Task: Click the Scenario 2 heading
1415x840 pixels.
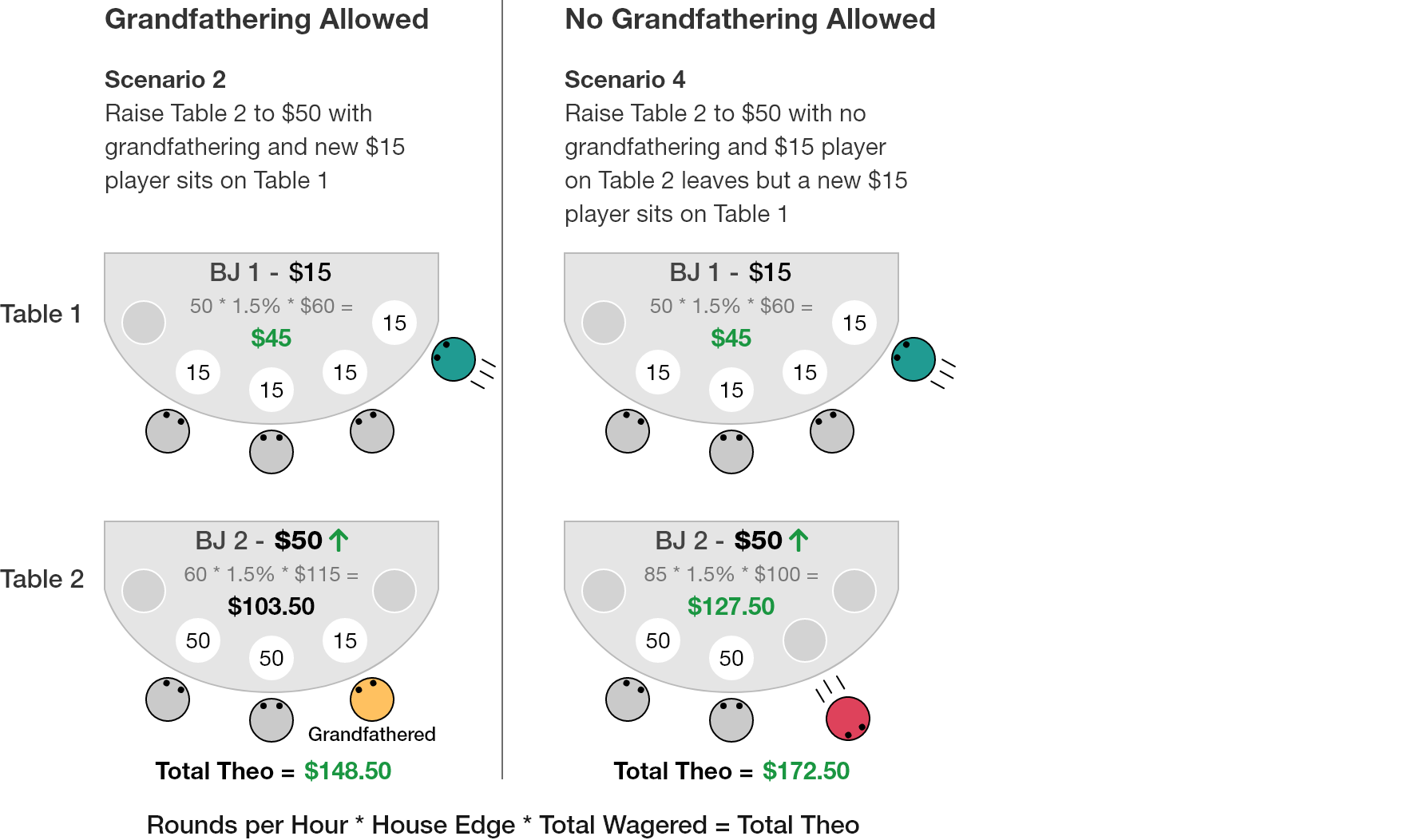Action: (165, 80)
